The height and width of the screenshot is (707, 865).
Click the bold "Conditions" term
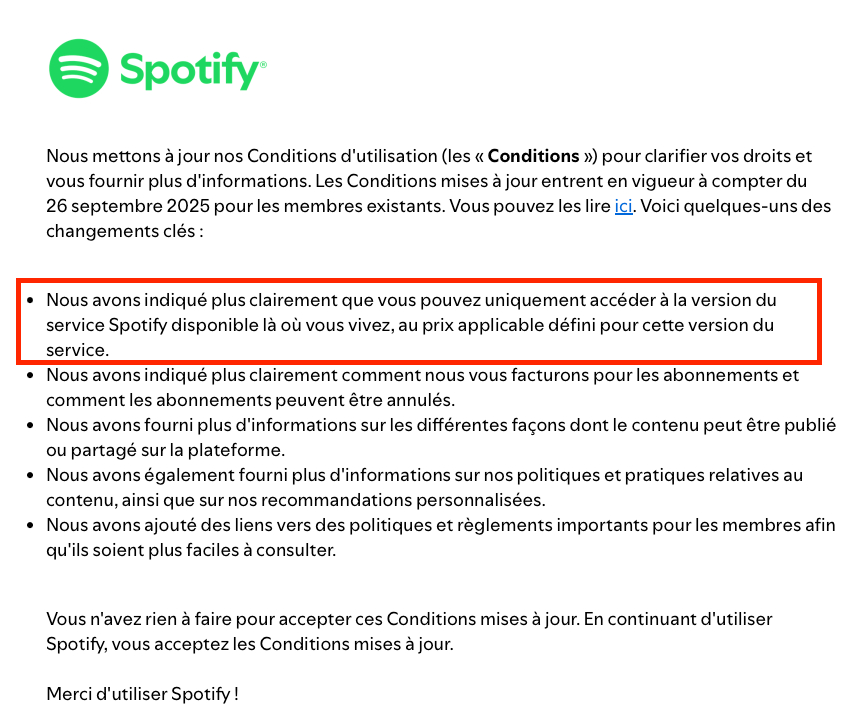[x=535, y=156]
